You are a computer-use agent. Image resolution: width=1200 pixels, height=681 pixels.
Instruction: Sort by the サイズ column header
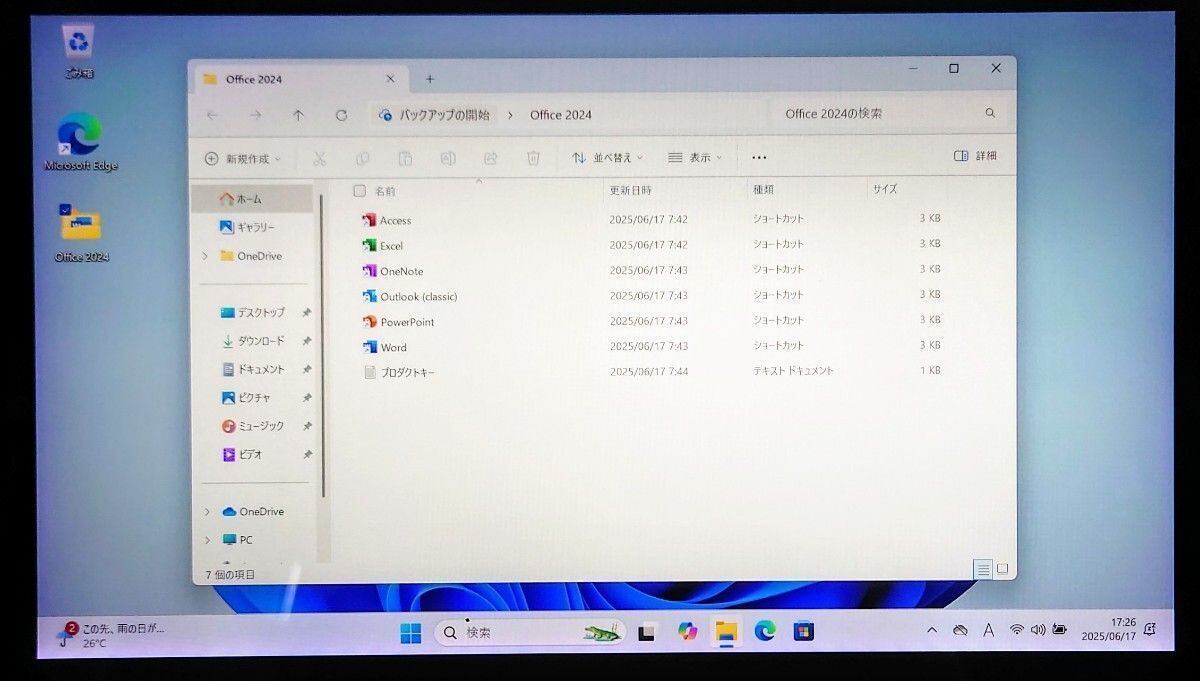click(x=885, y=188)
